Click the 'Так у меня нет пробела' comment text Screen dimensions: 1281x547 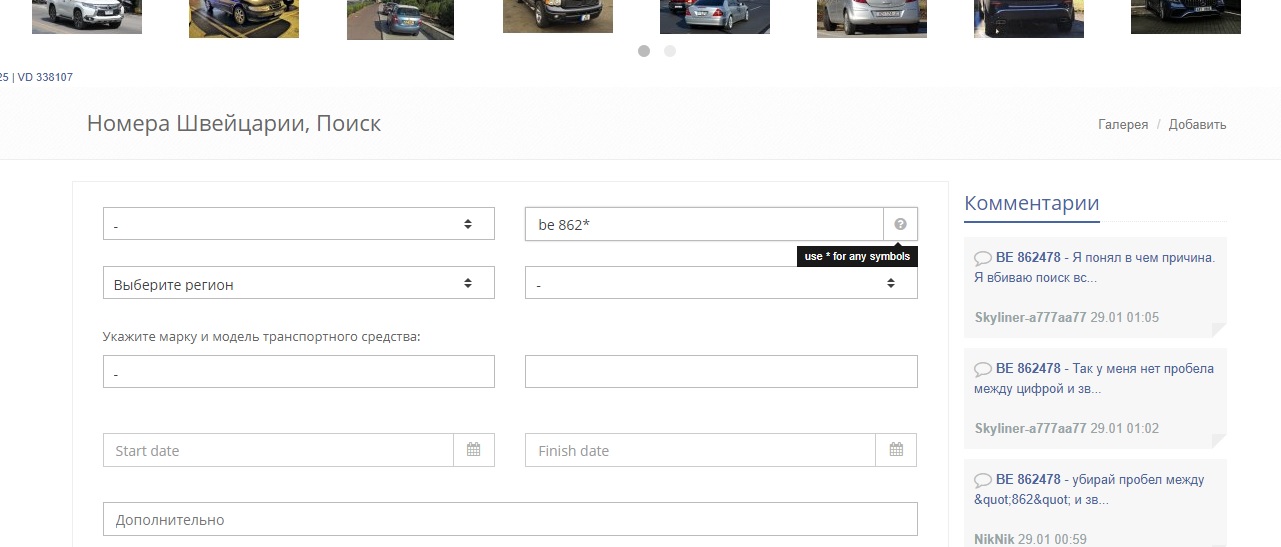tap(1094, 378)
